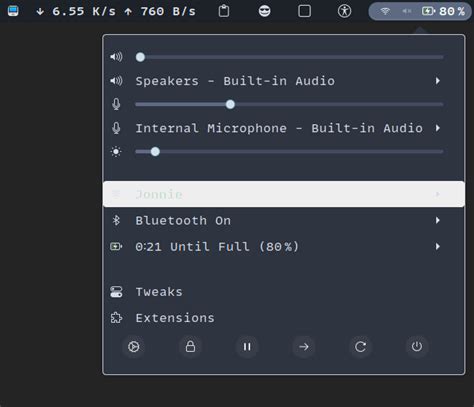
Task: Mute speakers via the volume slider's speaker icon
Action: coord(116,57)
